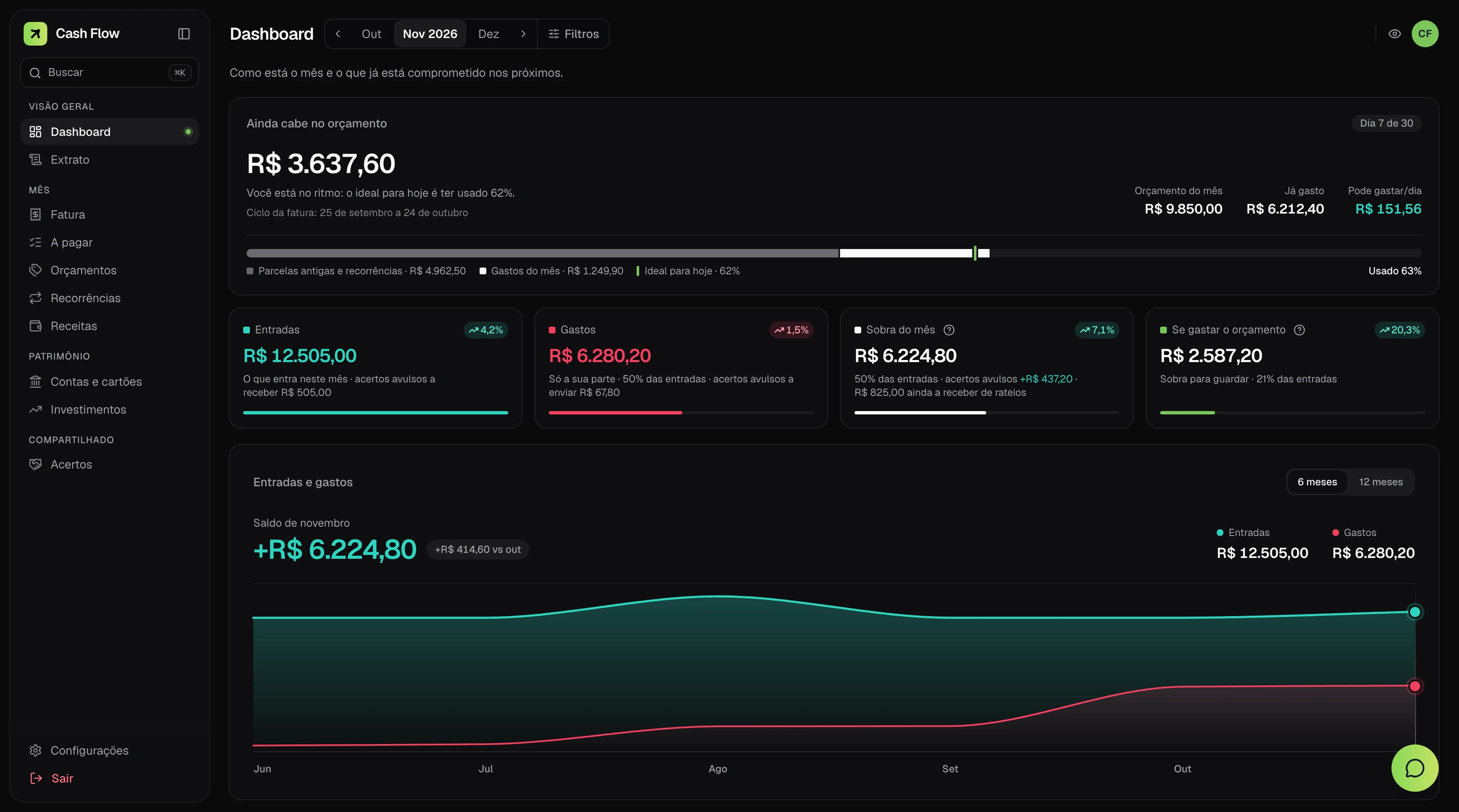The image size is (1459, 812).
Task: Switch chart to 12 meses
Action: [1380, 482]
